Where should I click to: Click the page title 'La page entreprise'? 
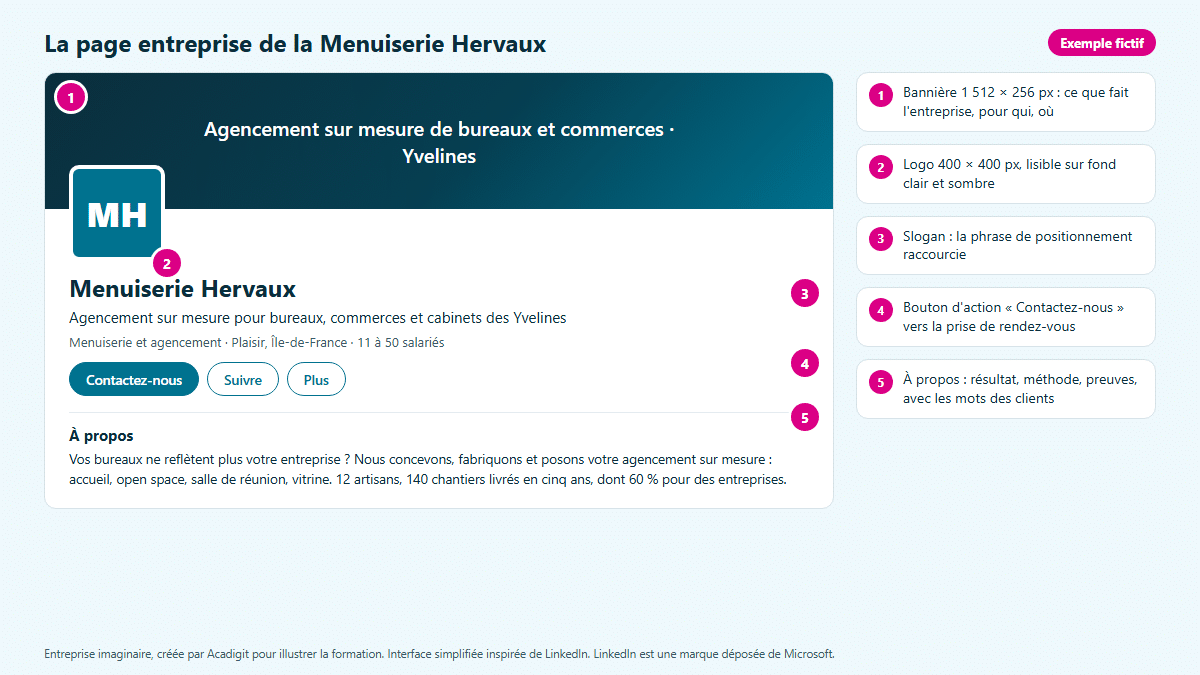[x=295, y=44]
